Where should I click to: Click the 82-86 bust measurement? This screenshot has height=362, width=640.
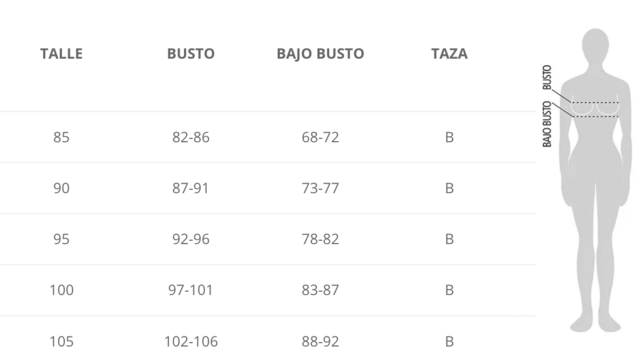tap(191, 137)
